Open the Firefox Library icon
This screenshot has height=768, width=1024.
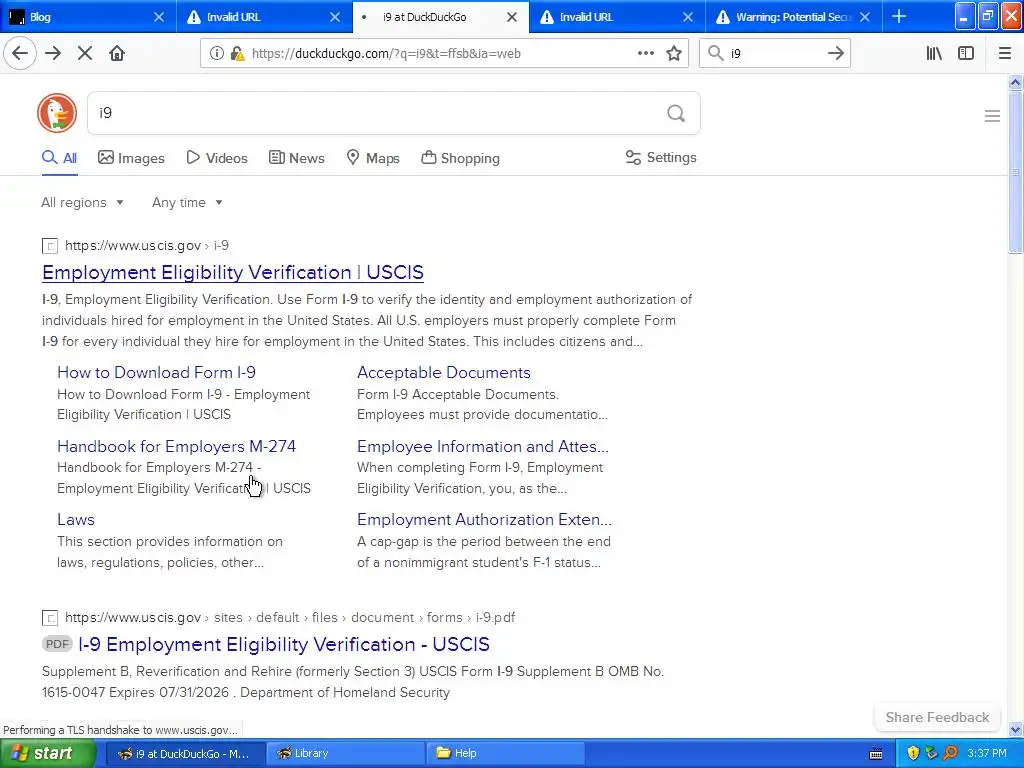click(x=934, y=54)
